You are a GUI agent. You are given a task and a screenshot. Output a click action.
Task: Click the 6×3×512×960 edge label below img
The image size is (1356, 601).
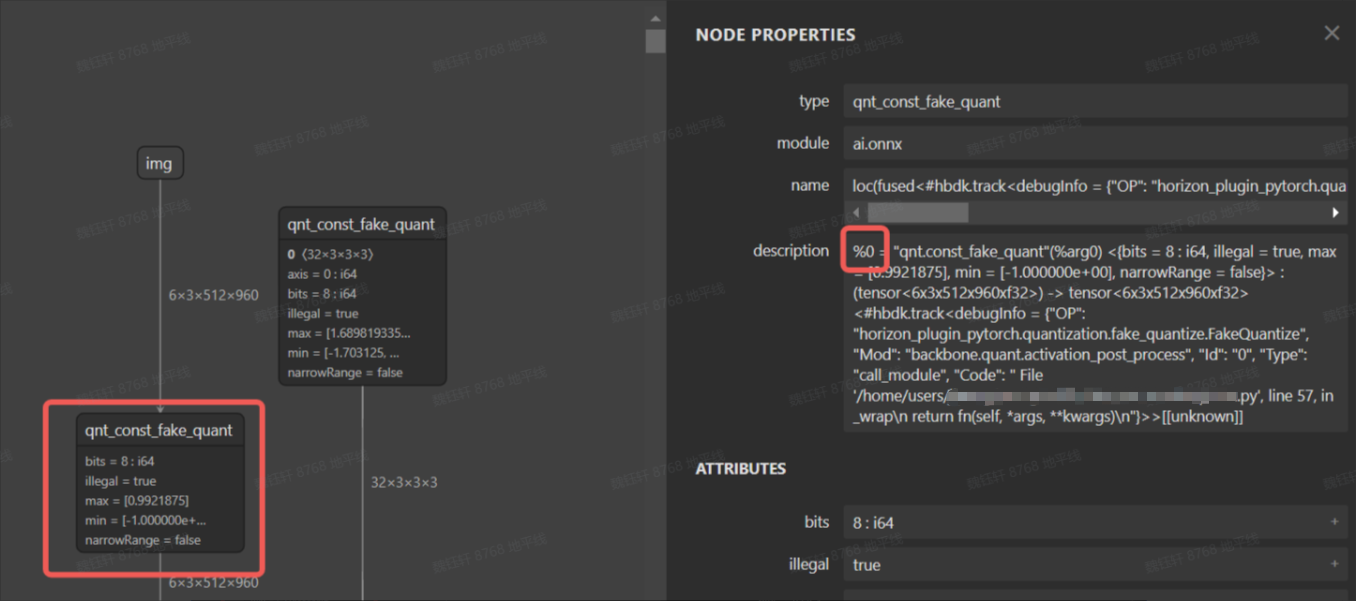pos(214,295)
